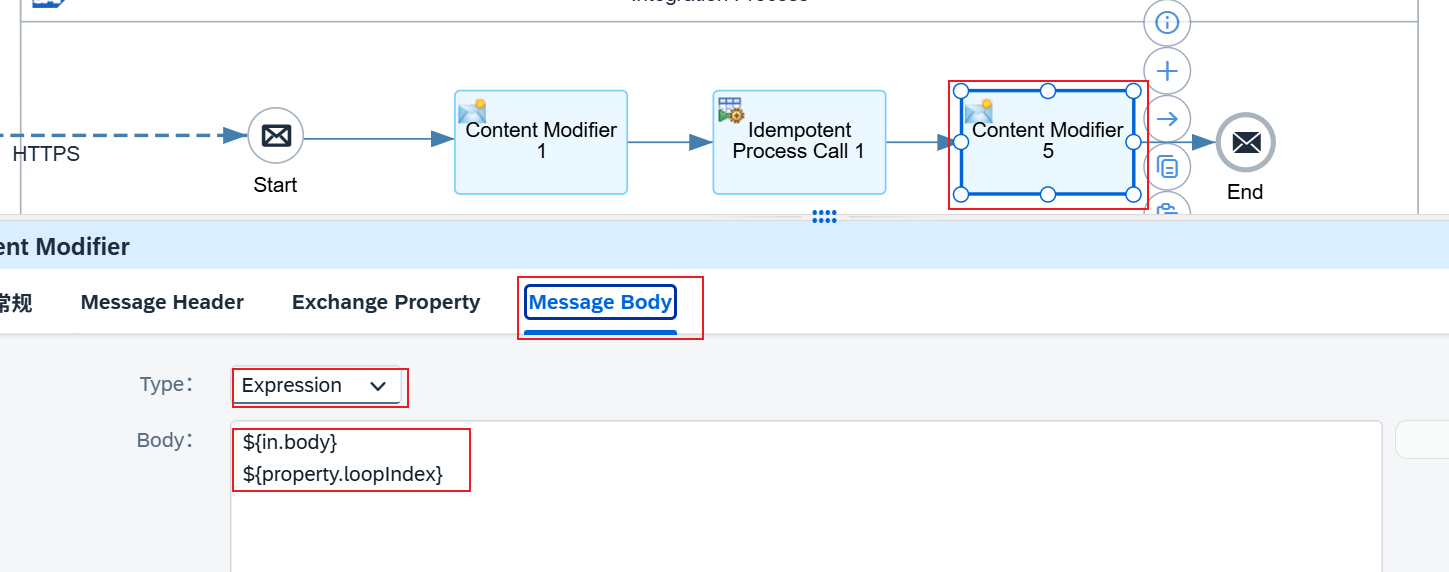This screenshot has height=572, width=1449.
Task: Select the Content Modifier 1 step
Action: 541,142
